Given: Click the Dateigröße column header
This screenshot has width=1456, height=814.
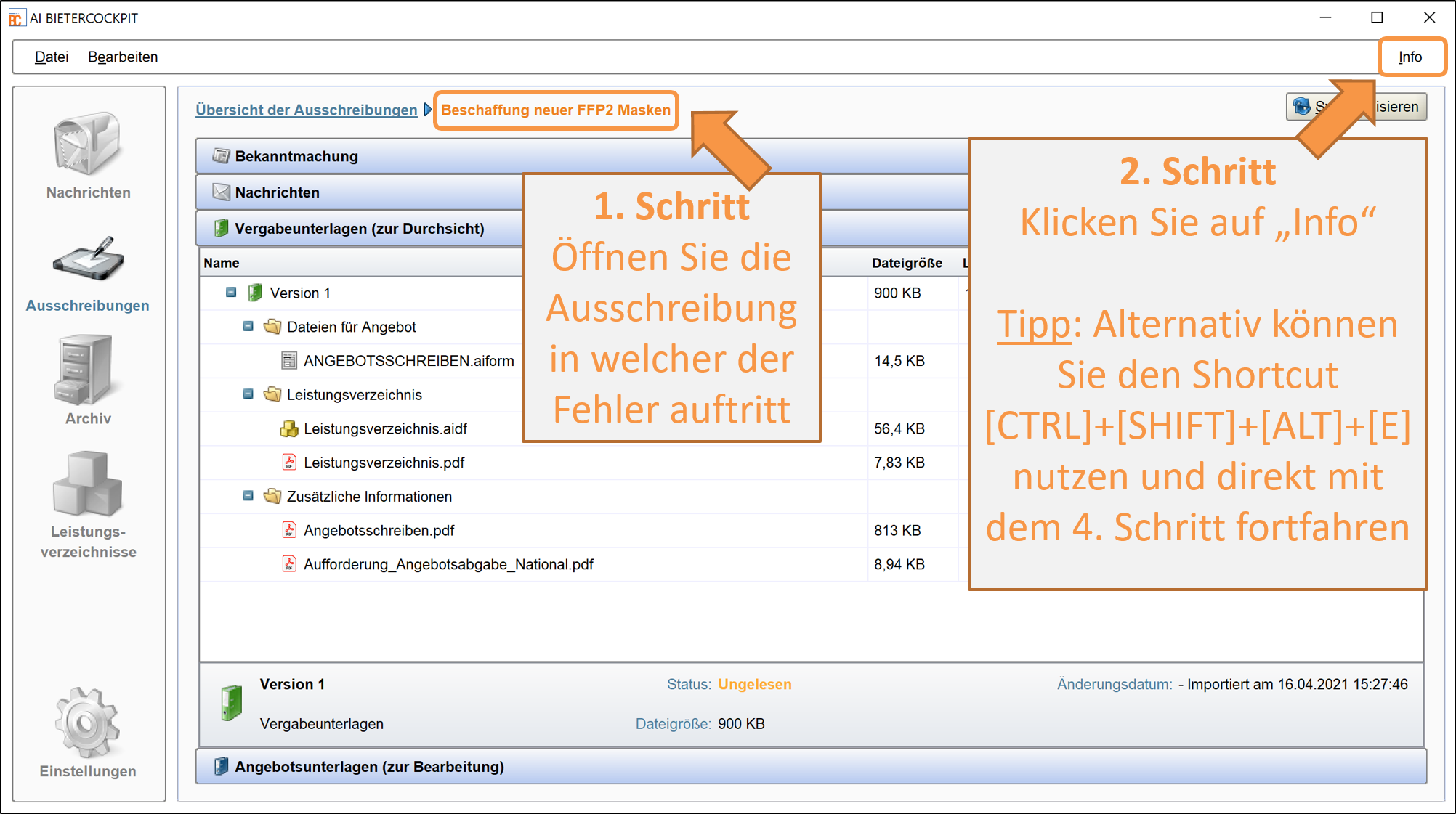Looking at the screenshot, I should (x=907, y=263).
